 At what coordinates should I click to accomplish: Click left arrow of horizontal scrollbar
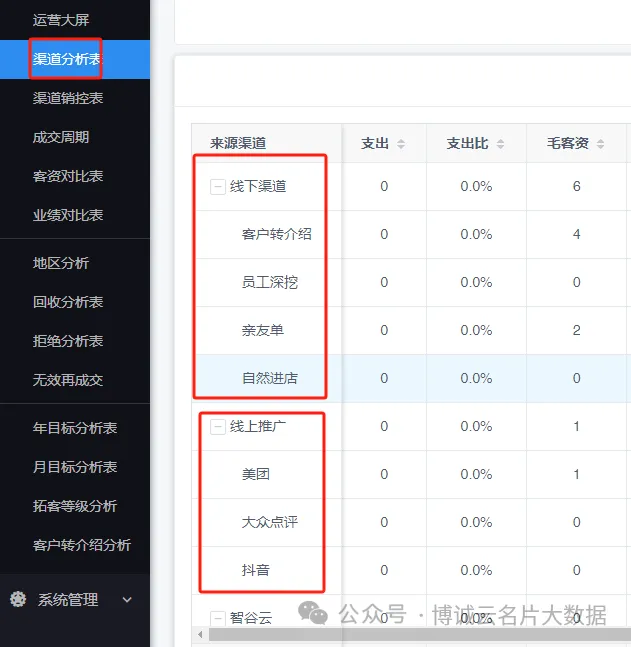pyautogui.click(x=200, y=634)
